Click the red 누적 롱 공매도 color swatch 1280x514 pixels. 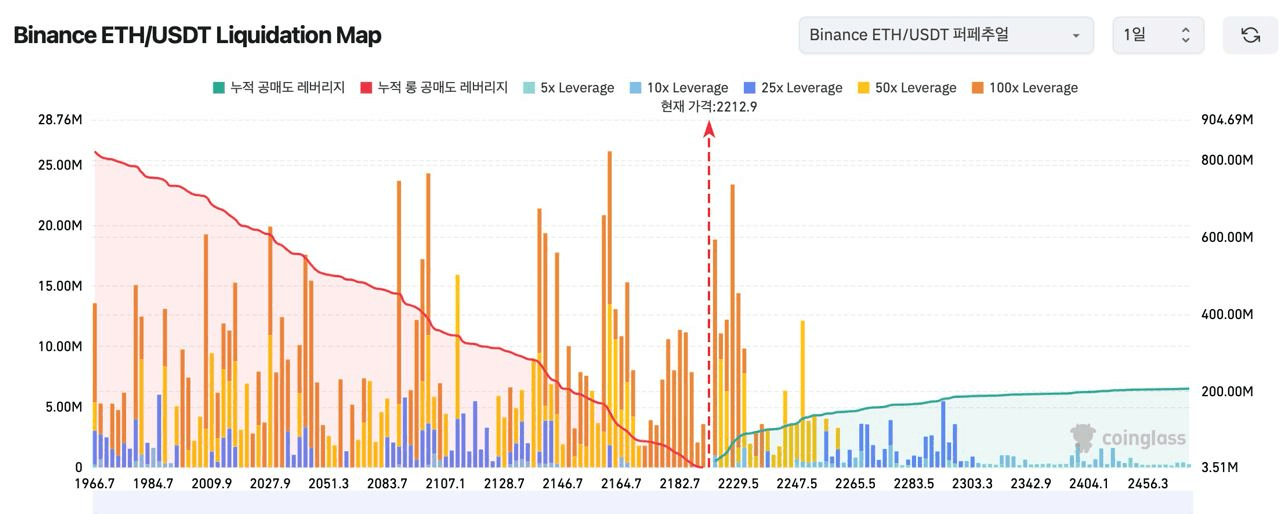click(x=367, y=88)
